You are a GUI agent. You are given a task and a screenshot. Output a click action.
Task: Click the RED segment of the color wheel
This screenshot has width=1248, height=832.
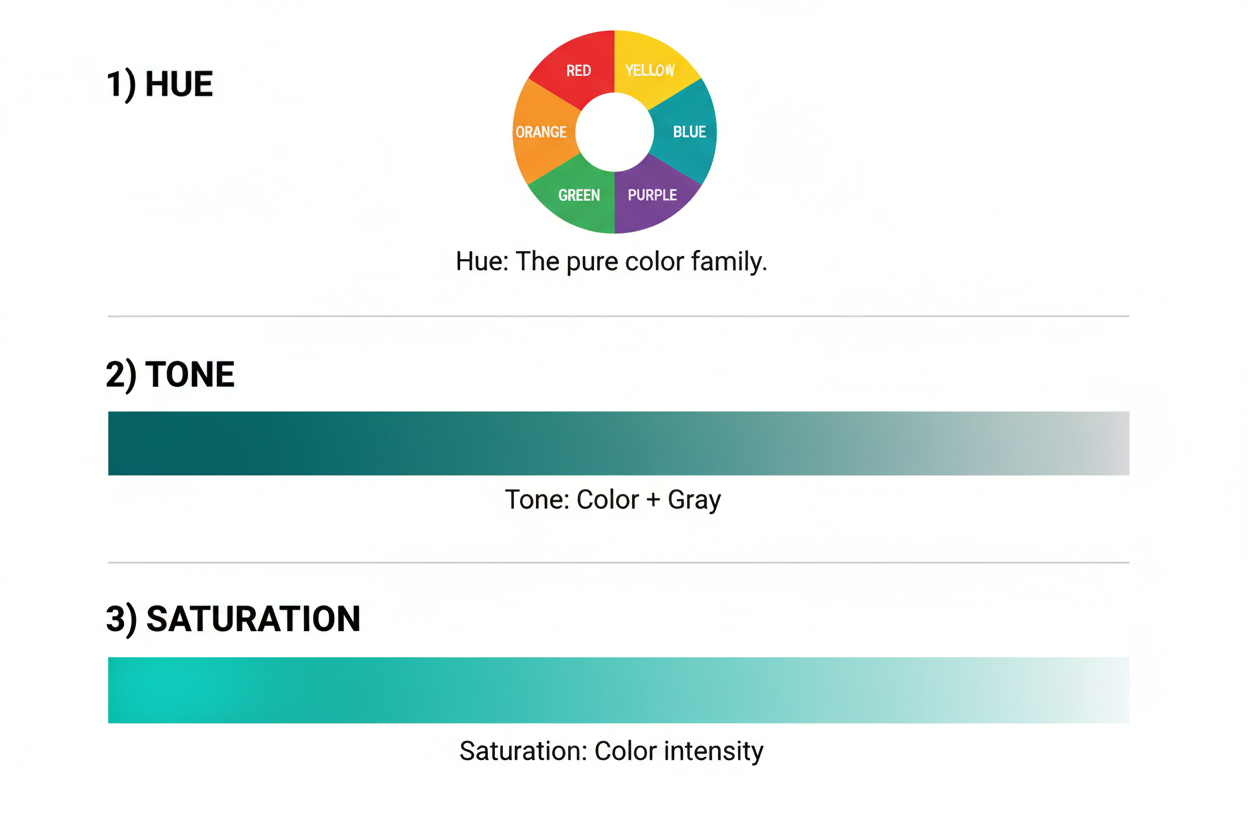574,67
